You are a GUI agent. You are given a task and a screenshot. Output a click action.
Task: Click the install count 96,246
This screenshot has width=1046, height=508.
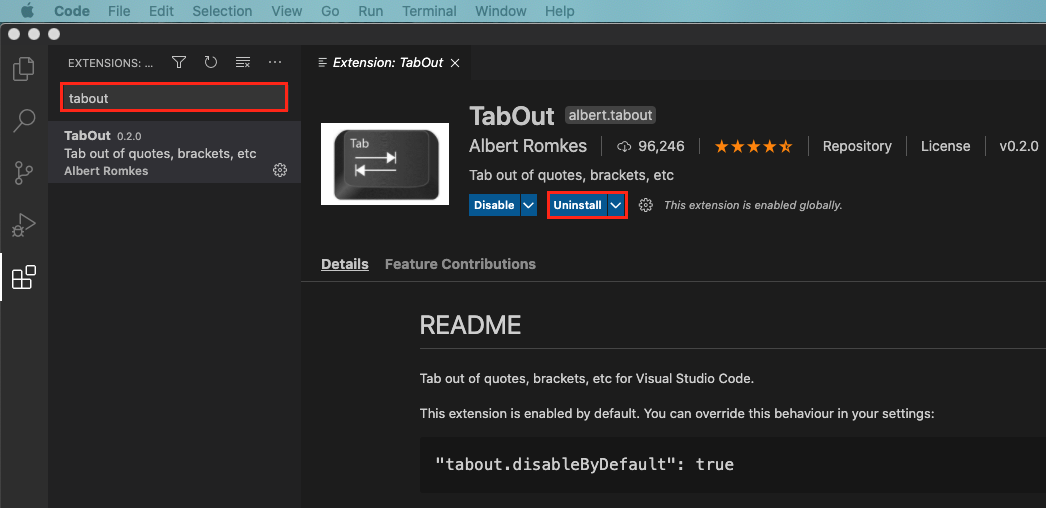tap(651, 146)
